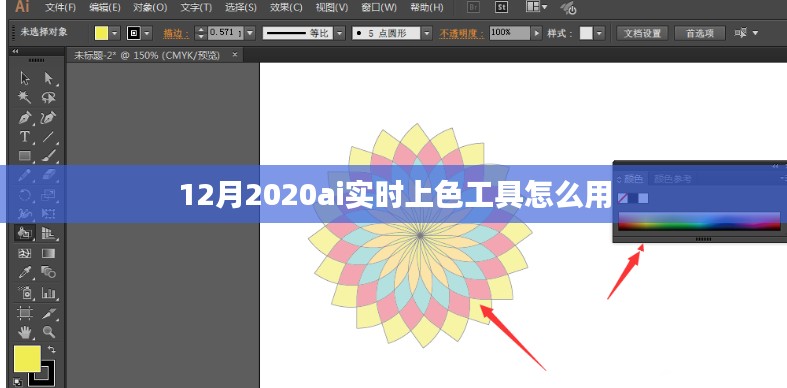Select the Live Paint Bucket tool
The height and width of the screenshot is (388, 787).
pyautogui.click(x=25, y=233)
